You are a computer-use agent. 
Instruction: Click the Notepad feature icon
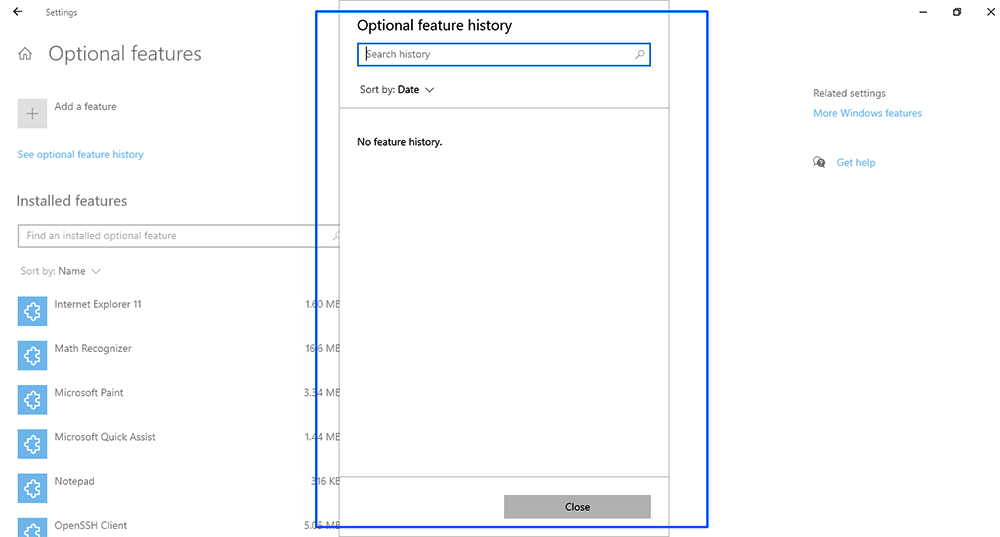32,489
